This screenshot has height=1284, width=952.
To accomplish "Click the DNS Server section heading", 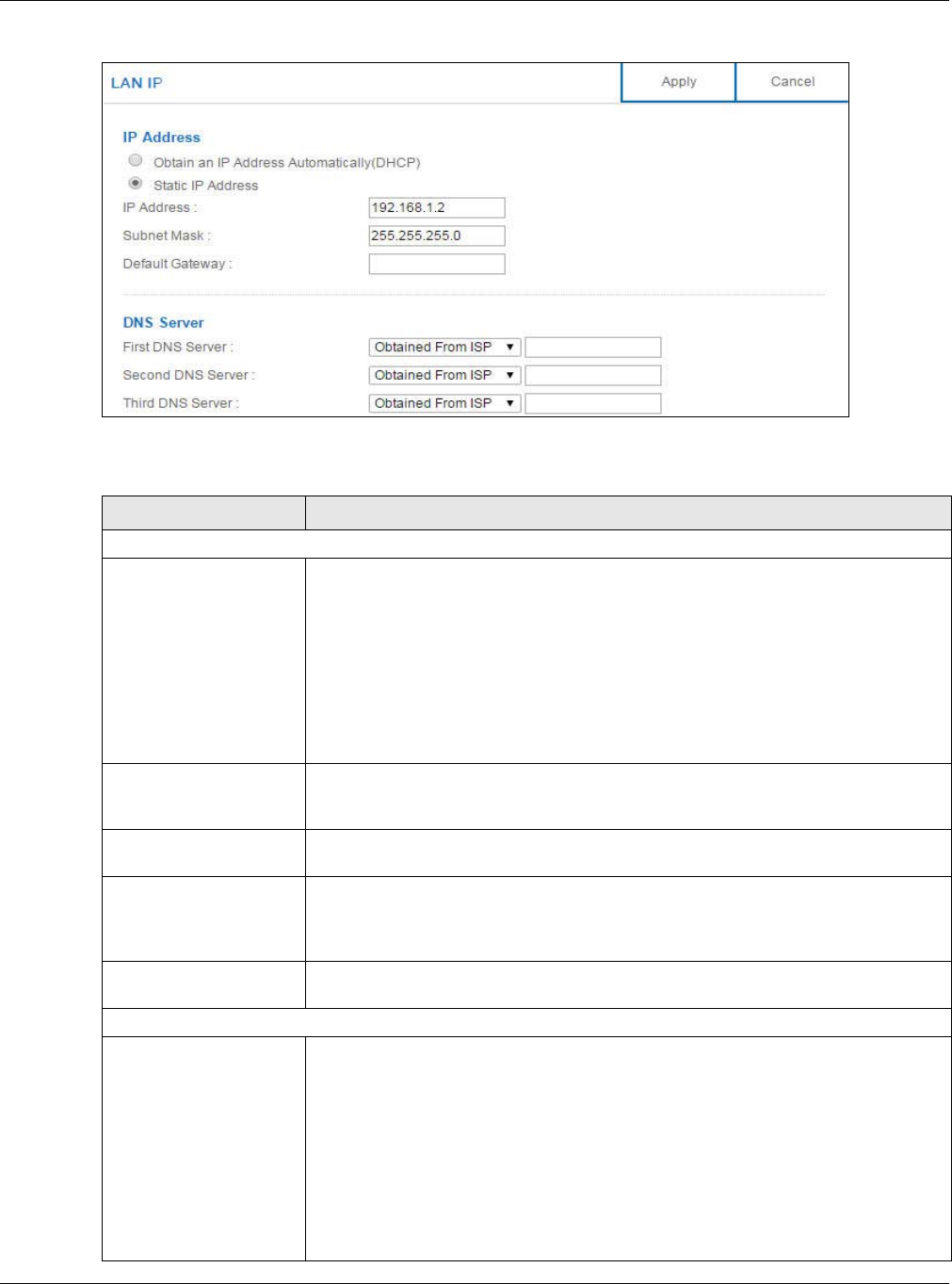I will (163, 322).
